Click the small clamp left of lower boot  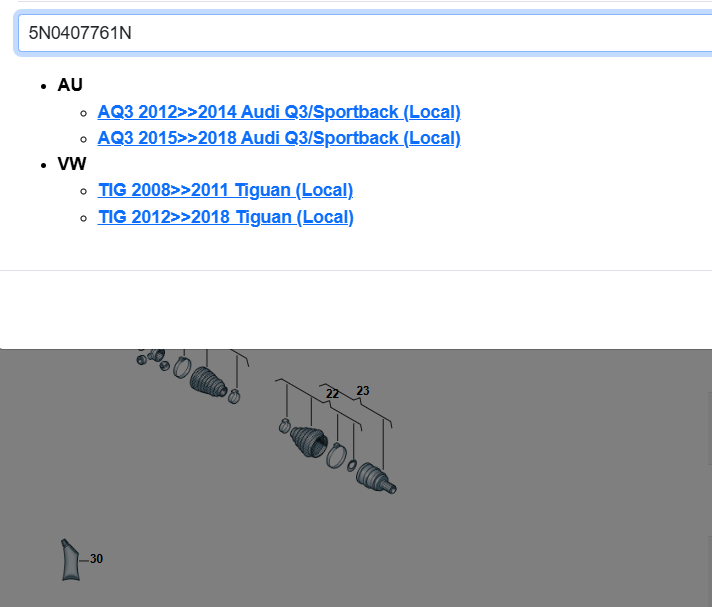pos(285,428)
